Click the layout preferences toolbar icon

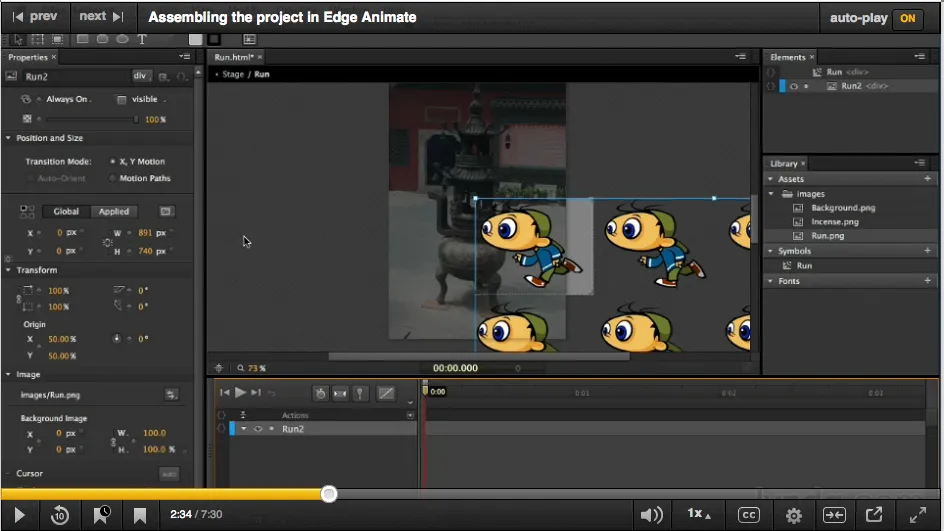(x=249, y=39)
